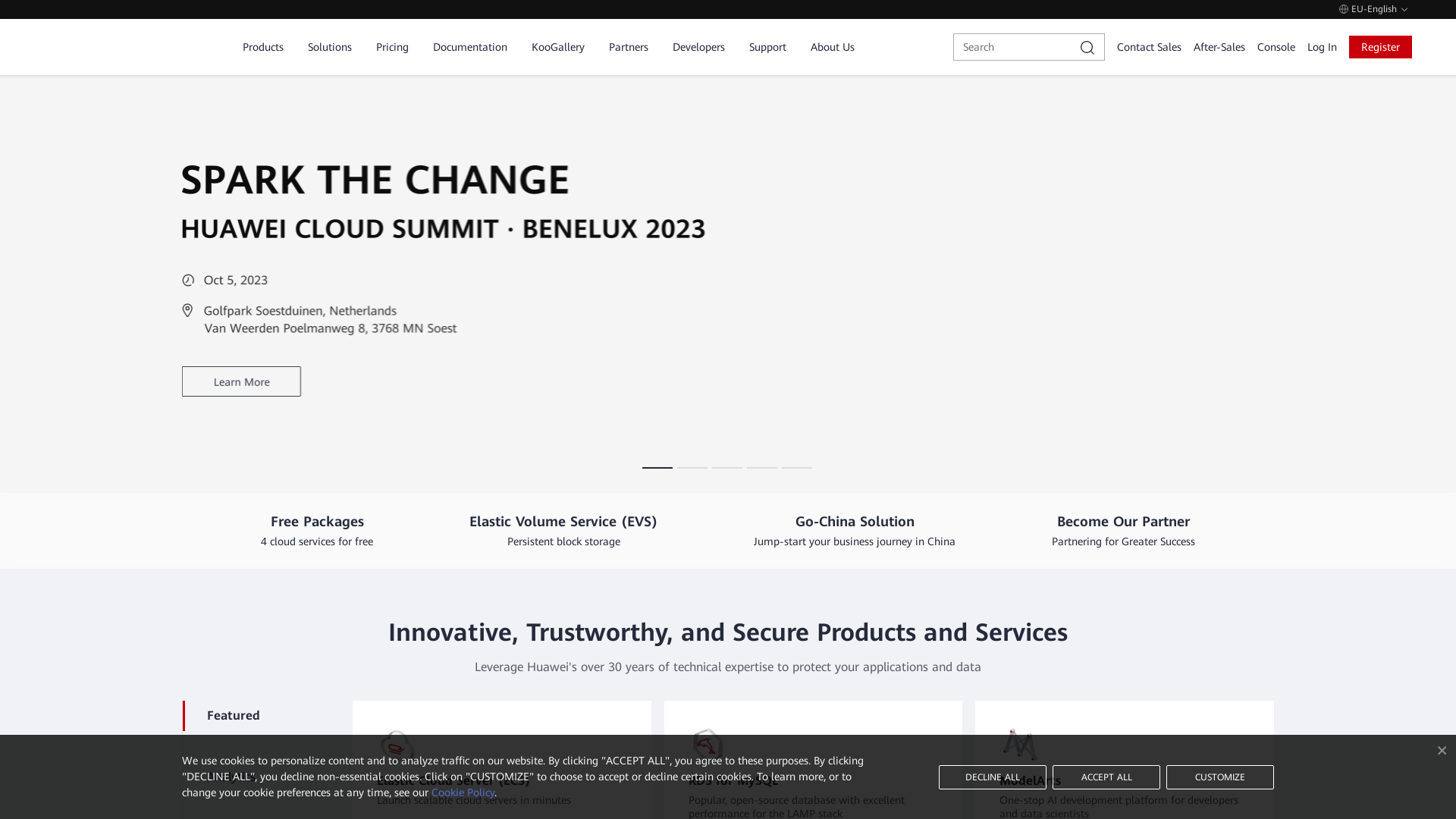This screenshot has height=819, width=1456.
Task: Click the search magnifier icon
Action: 1087,47
